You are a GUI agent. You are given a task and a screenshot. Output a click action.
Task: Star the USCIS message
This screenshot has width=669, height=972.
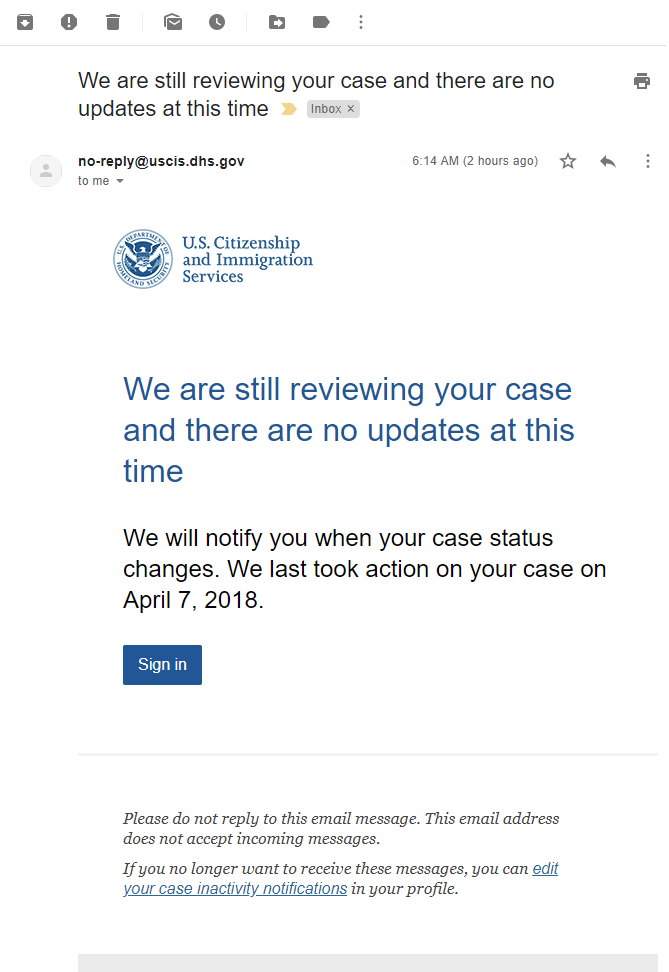tap(568, 161)
